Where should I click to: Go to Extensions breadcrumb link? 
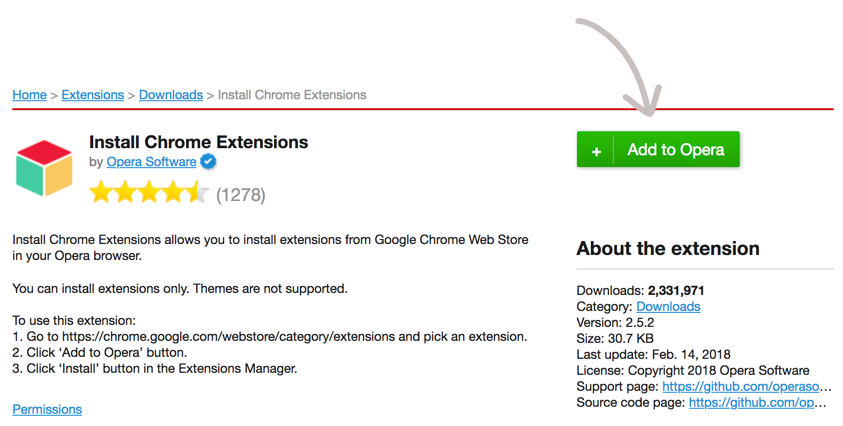(x=92, y=95)
